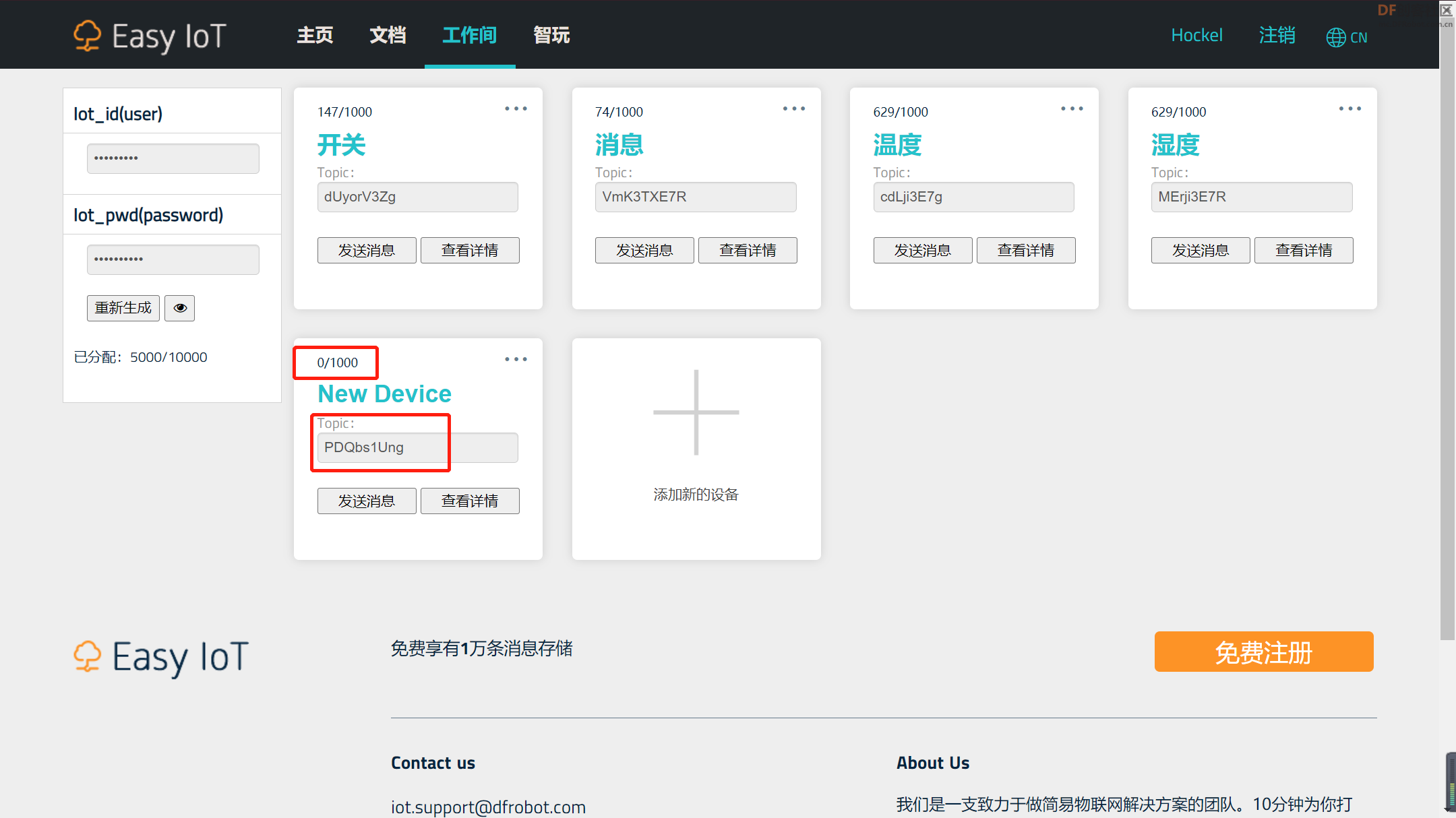This screenshot has width=1456, height=818.
Task: Open the three-dot menu on 开关 card
Action: coord(516,108)
